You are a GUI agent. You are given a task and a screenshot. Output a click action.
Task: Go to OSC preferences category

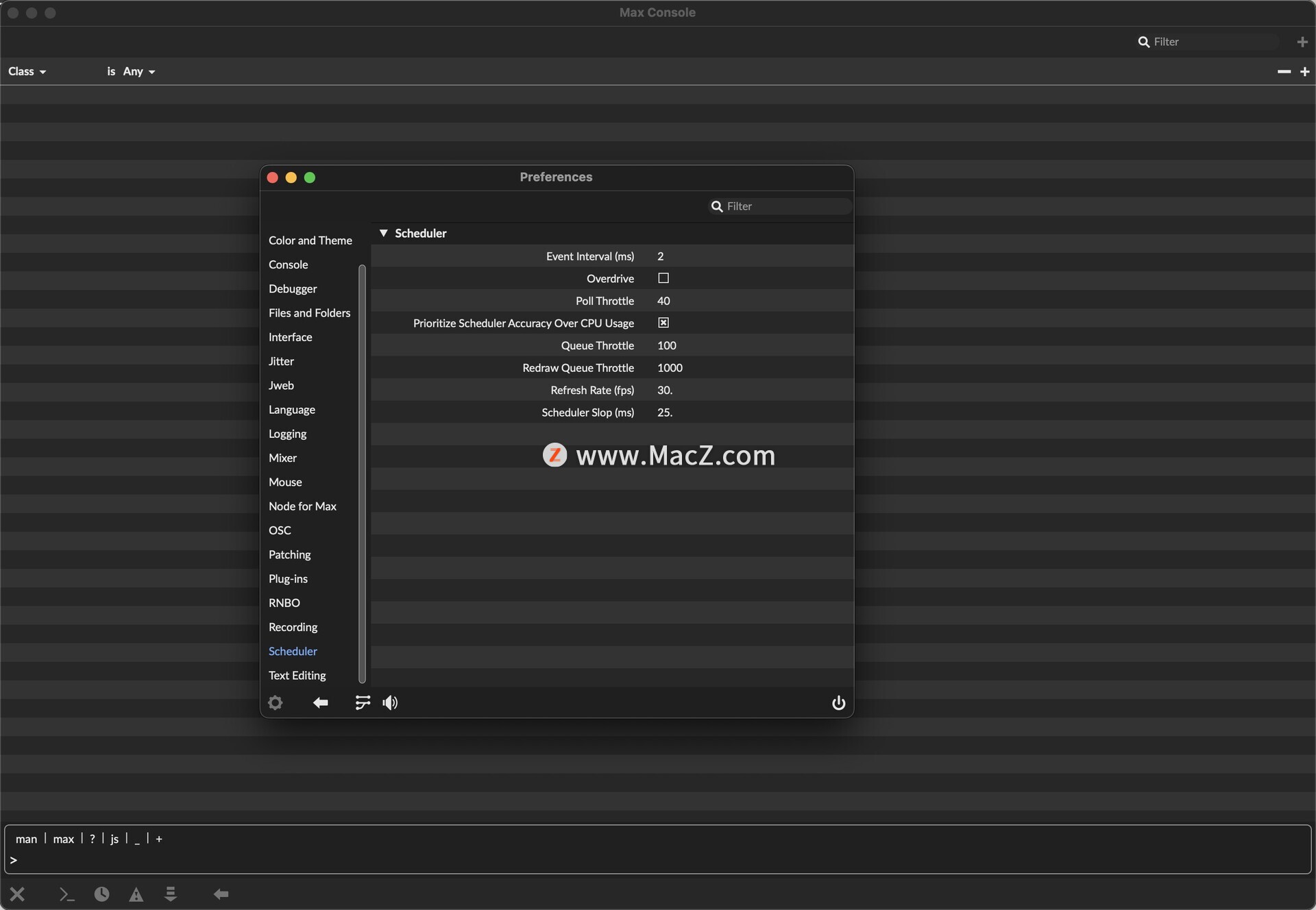click(280, 530)
